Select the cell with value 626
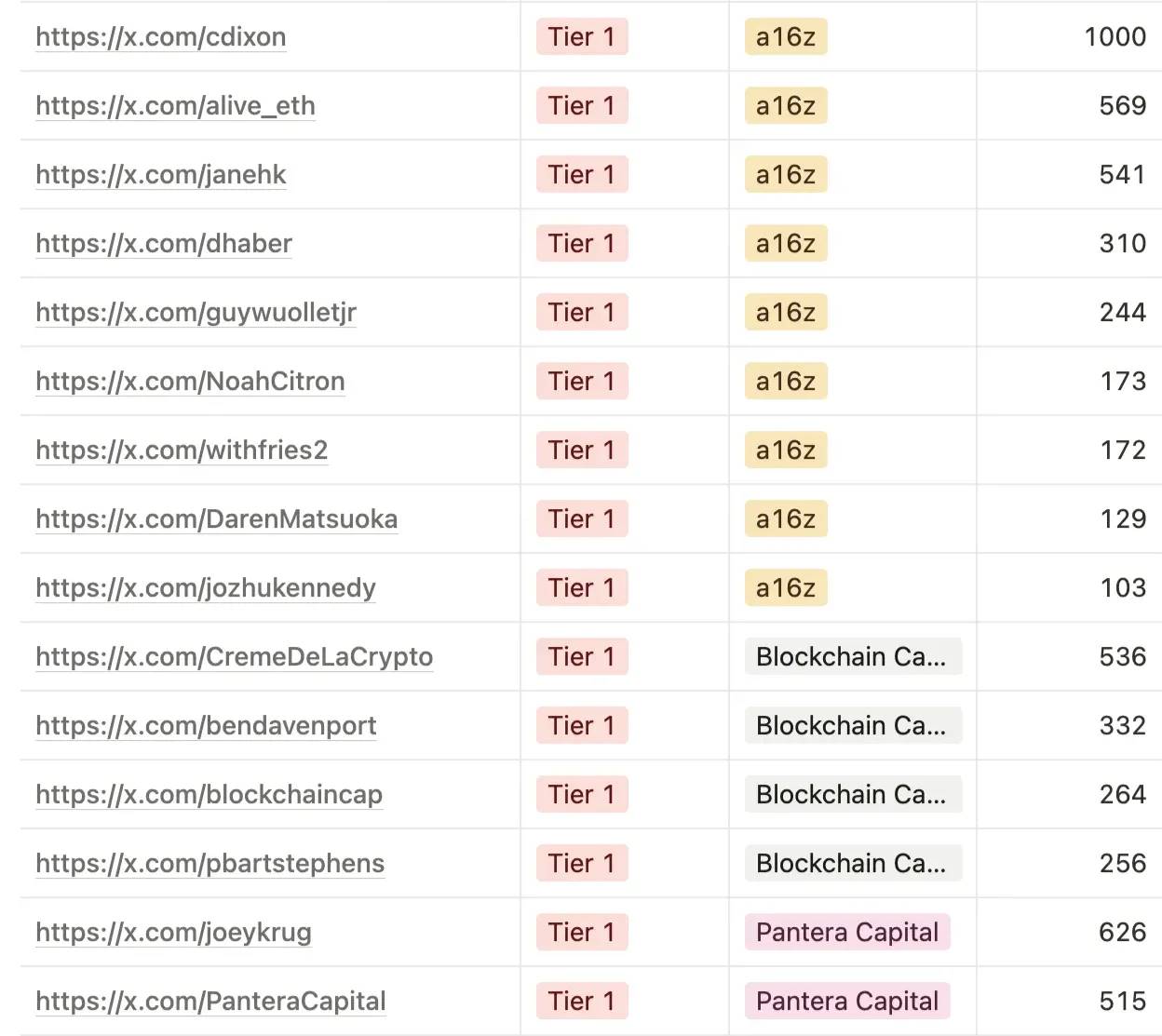 coord(1122,933)
